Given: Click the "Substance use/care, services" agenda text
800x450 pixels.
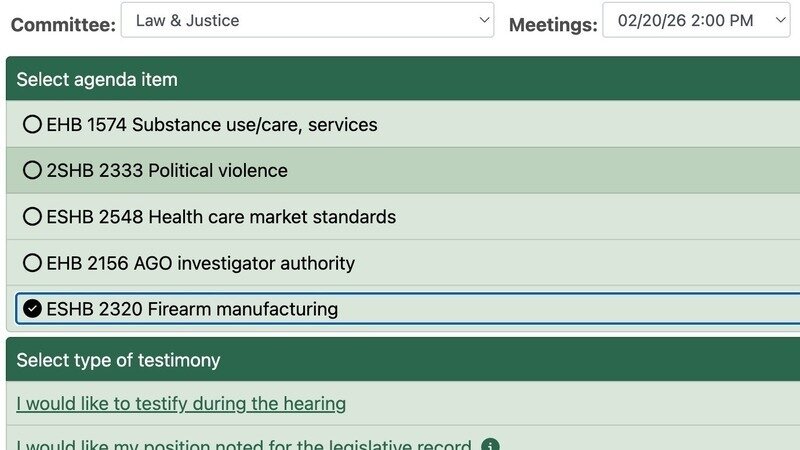Looking at the screenshot, I should point(254,125).
